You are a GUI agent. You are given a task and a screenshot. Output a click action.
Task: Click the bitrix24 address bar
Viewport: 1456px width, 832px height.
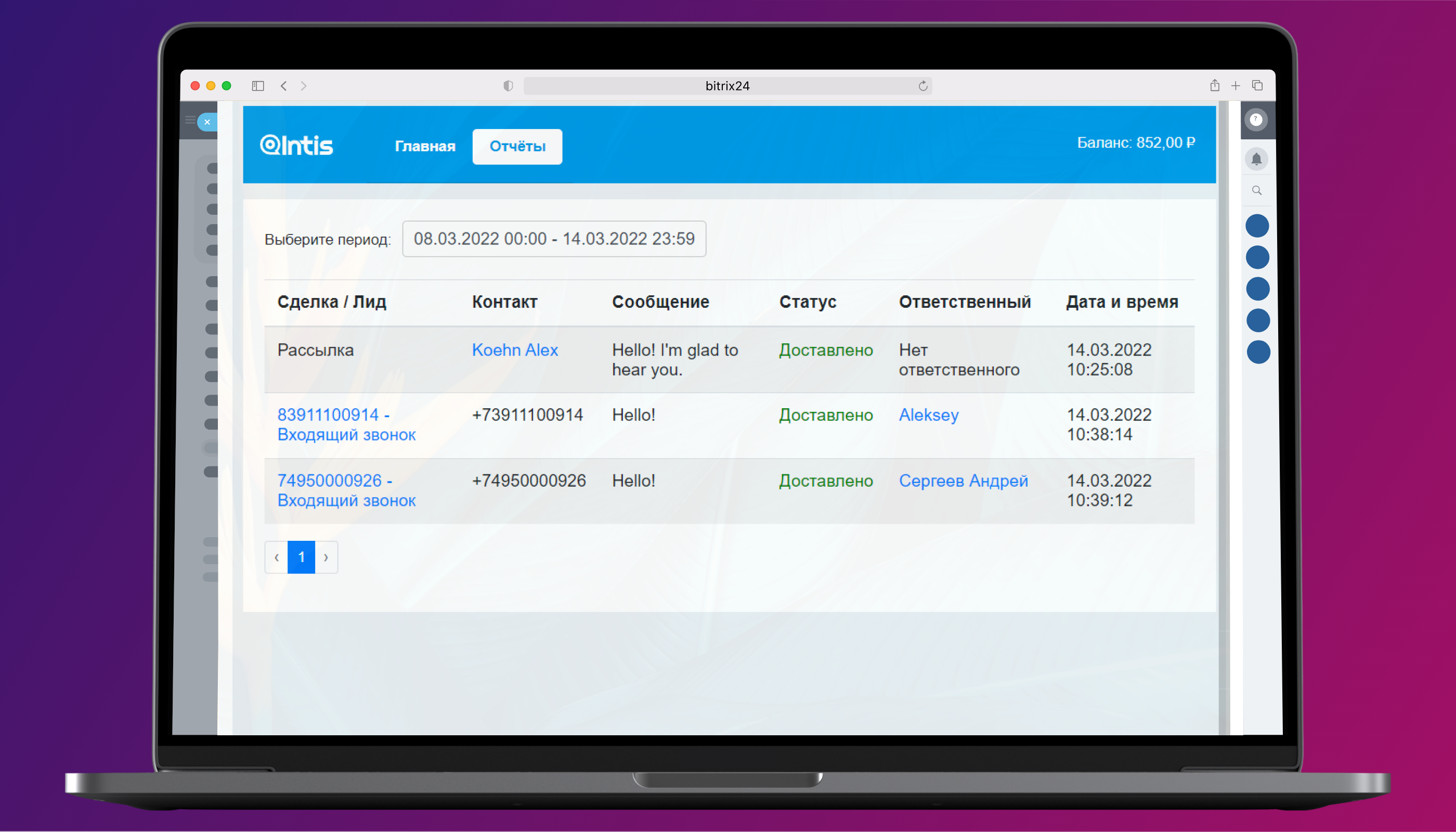727,86
